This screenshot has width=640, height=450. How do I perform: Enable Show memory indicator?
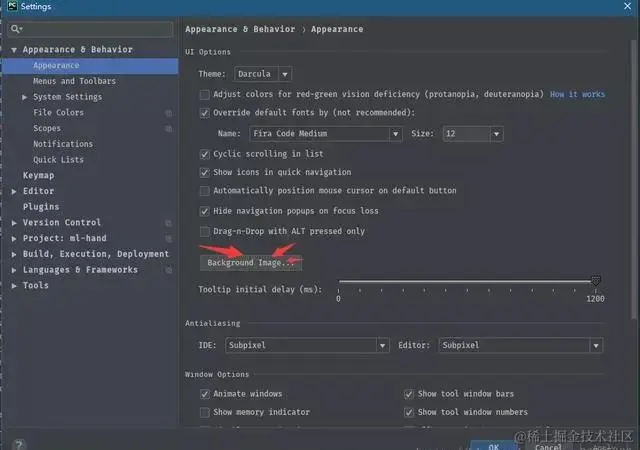(x=204, y=413)
